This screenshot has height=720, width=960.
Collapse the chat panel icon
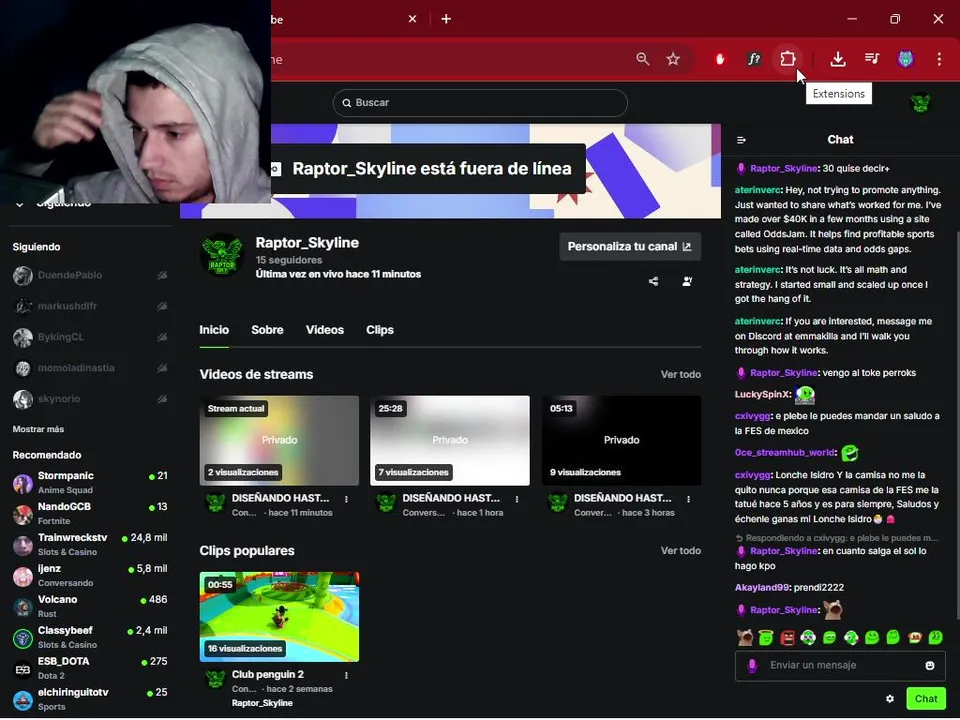(x=741, y=140)
